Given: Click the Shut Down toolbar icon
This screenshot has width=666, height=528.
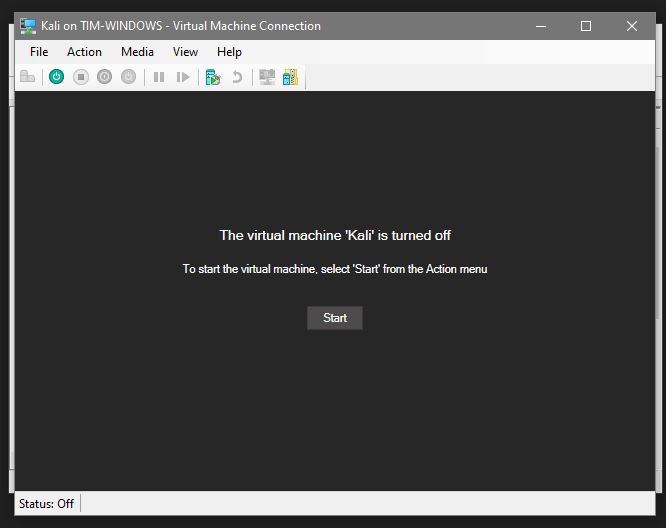Looking at the screenshot, I should (105, 77).
